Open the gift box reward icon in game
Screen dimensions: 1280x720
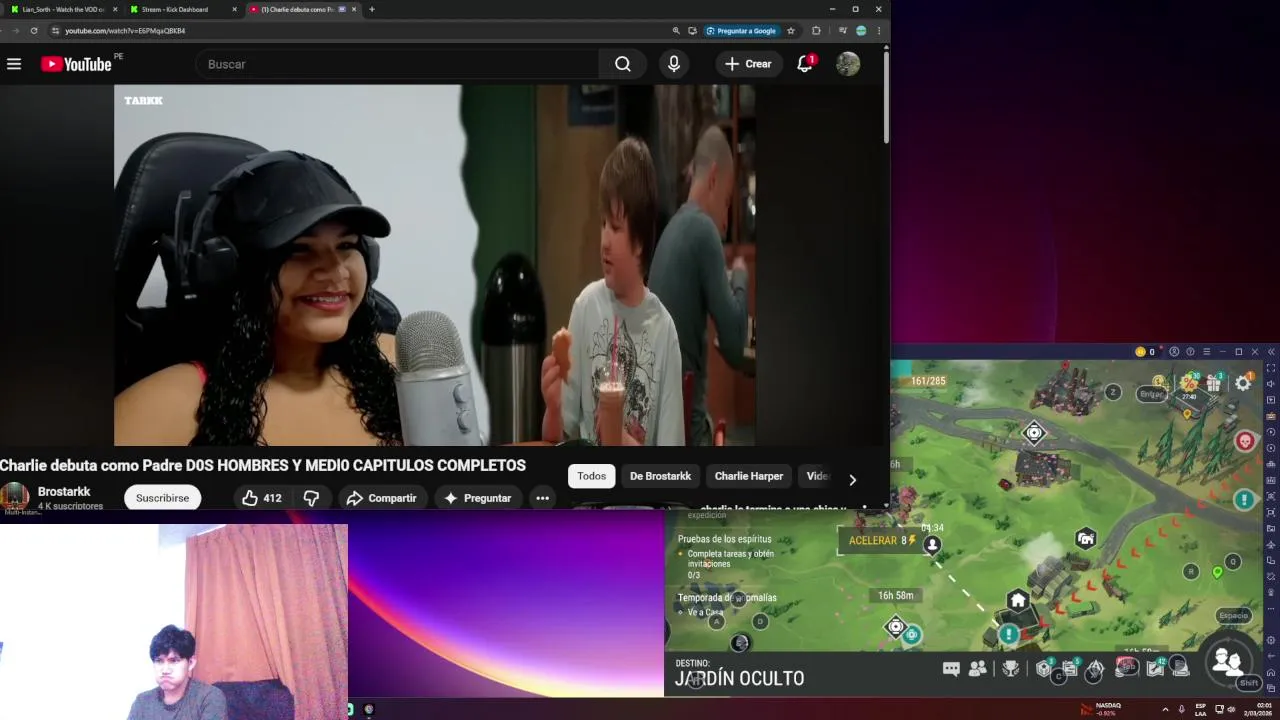click(x=1214, y=383)
